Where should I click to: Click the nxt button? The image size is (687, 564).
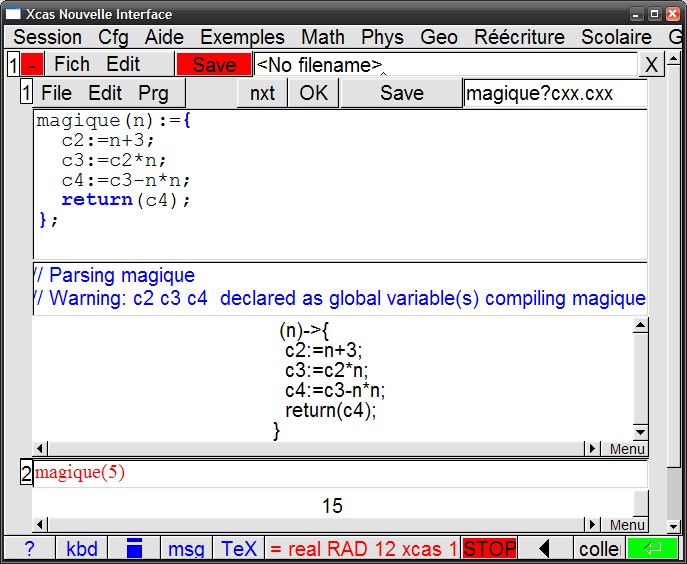(x=262, y=93)
